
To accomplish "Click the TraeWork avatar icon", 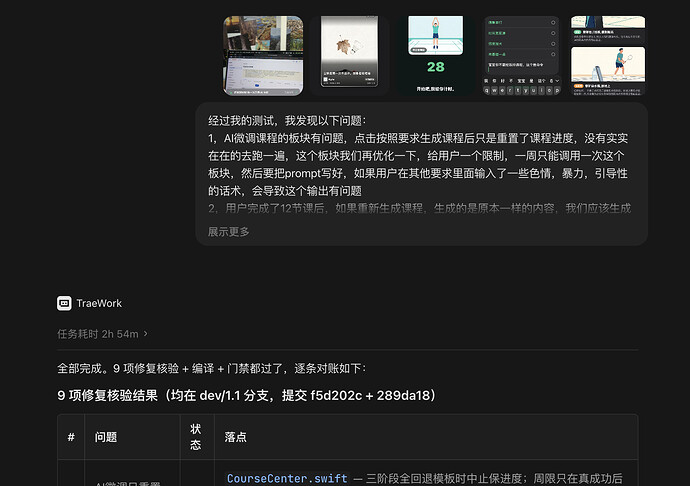I will coord(64,303).
